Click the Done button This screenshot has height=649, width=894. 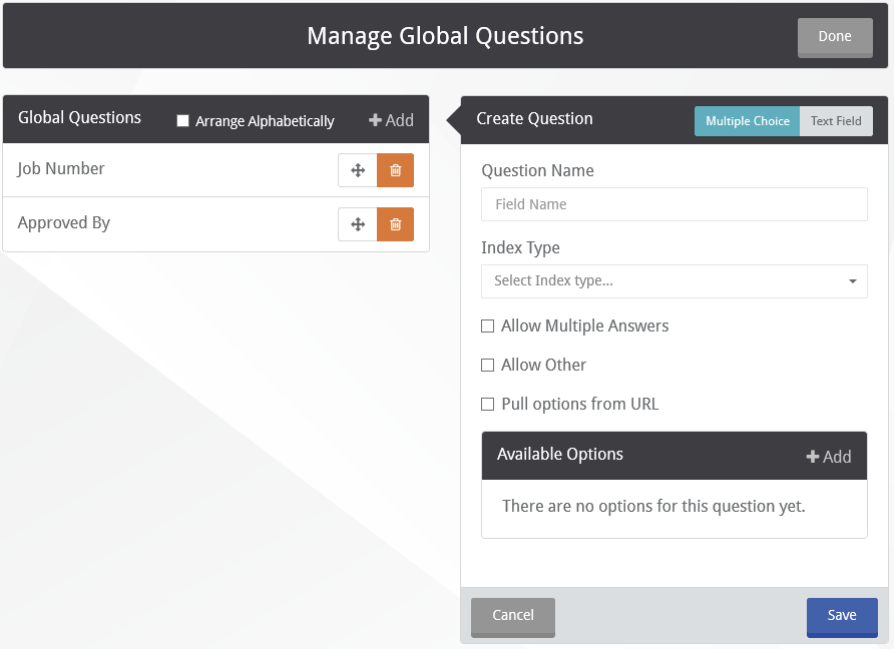[x=835, y=37]
